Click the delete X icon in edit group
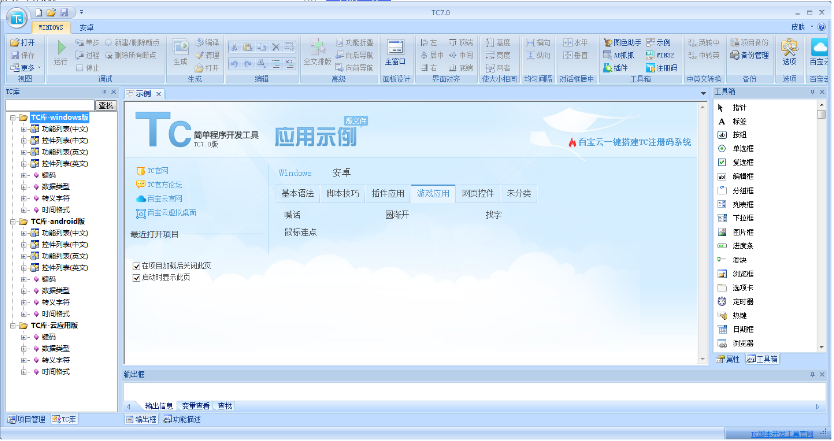This screenshot has width=834, height=441. [x=276, y=47]
